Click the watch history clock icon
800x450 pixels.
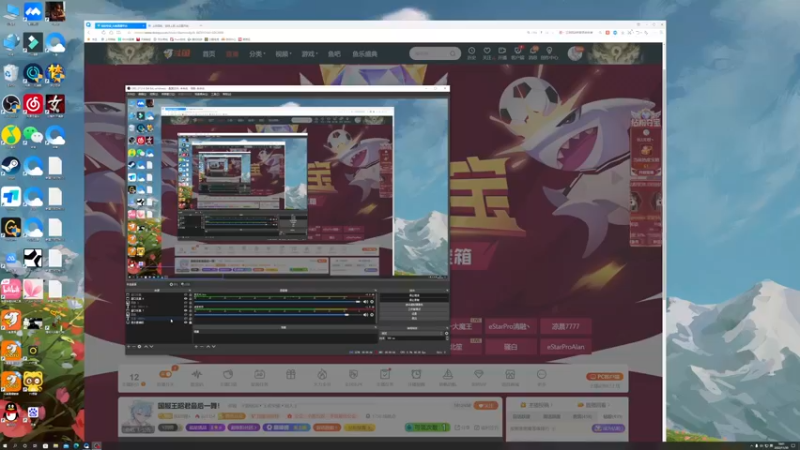[x=471, y=51]
